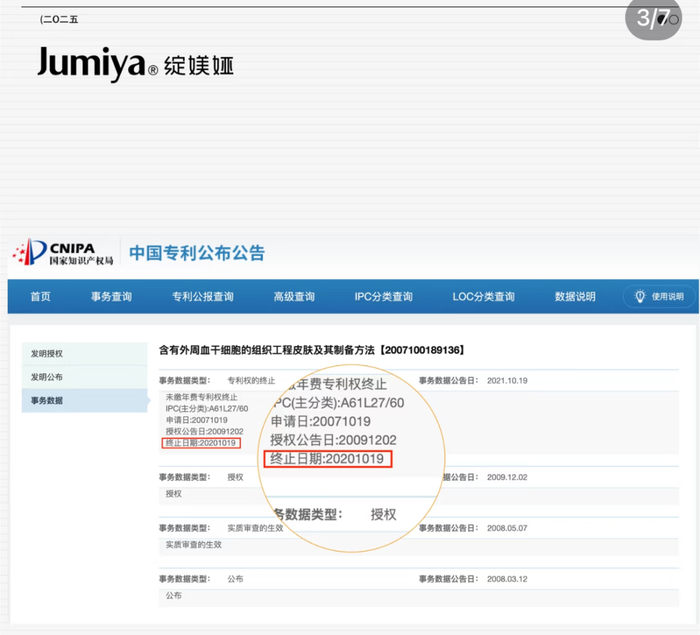The image size is (700, 635).
Task: Click the announcement date 2008.03.12
Action: pyautogui.click(x=507, y=579)
